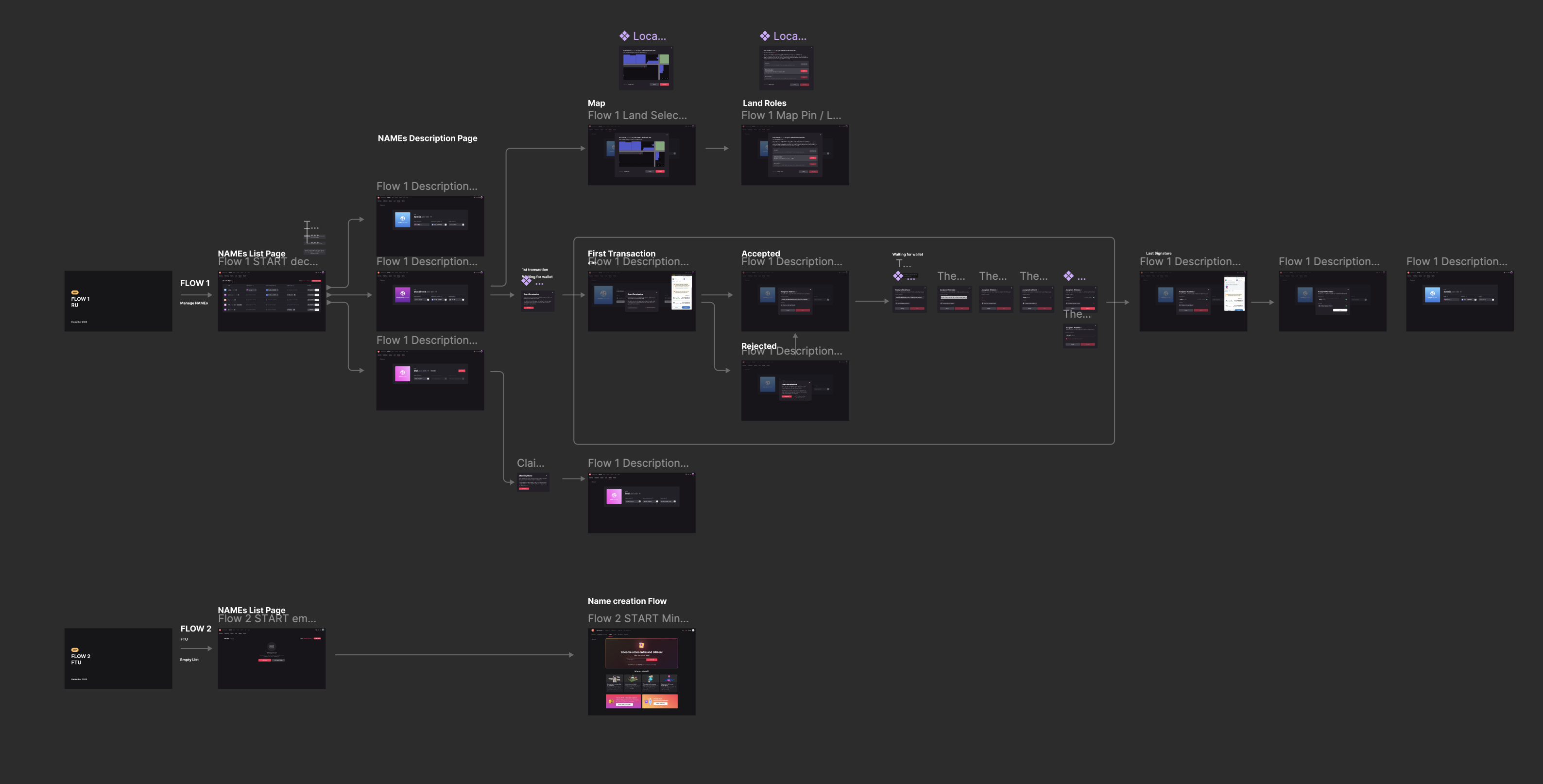Click the wallet popup inside the First Transaction frame
The height and width of the screenshot is (784, 1543).
pyautogui.click(x=682, y=292)
